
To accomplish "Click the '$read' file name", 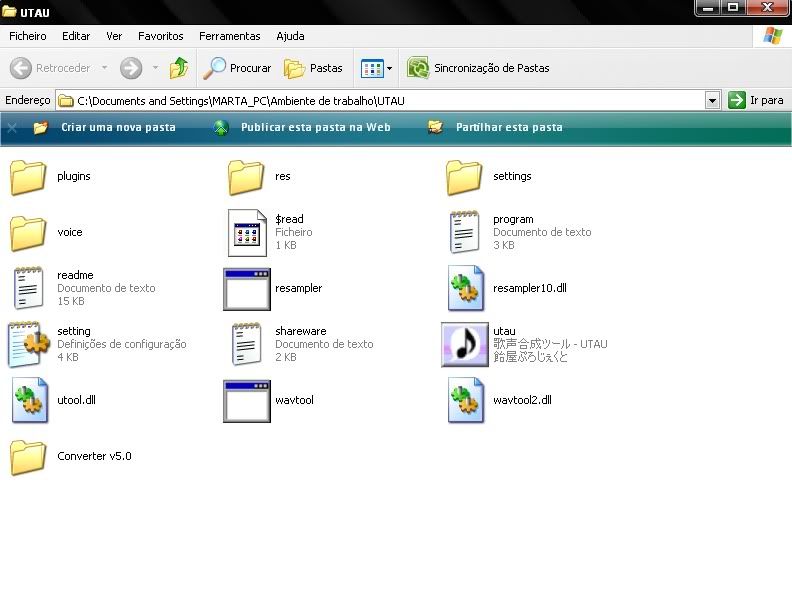I will coord(289,219).
